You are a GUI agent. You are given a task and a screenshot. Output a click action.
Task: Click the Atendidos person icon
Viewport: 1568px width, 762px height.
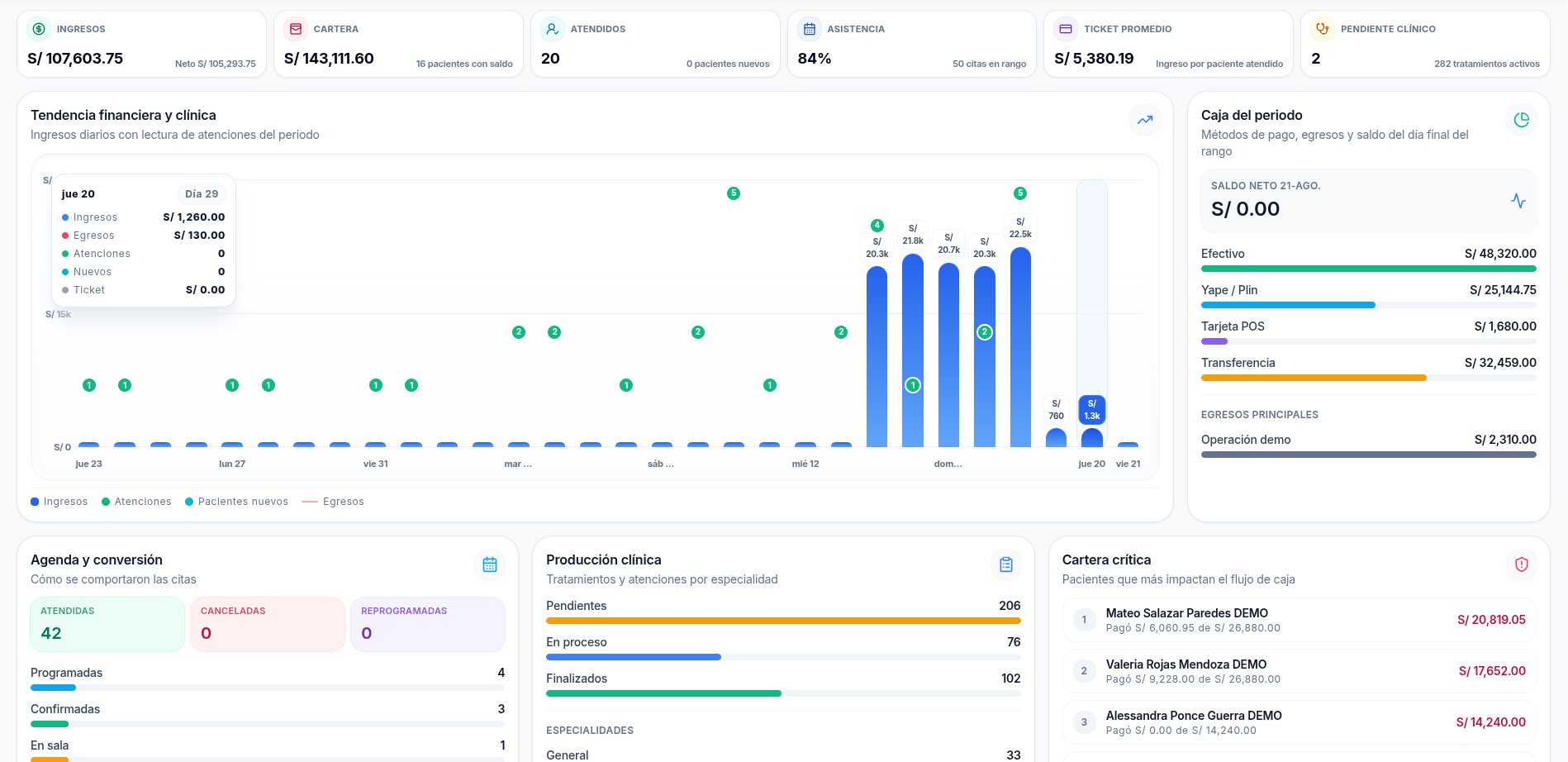click(x=553, y=29)
